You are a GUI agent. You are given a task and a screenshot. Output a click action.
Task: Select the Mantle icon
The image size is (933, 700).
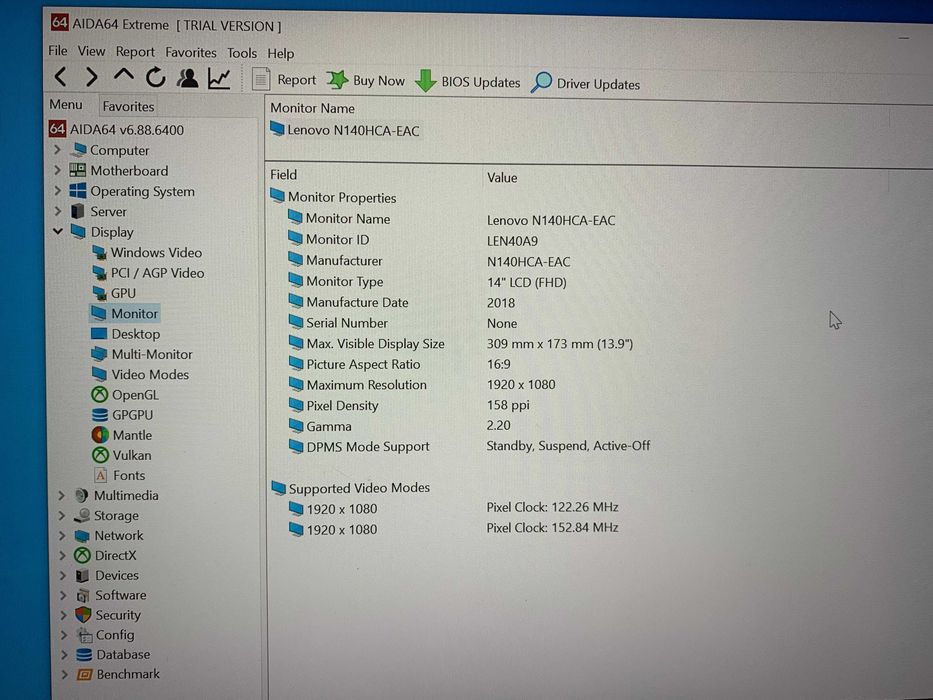coord(100,435)
